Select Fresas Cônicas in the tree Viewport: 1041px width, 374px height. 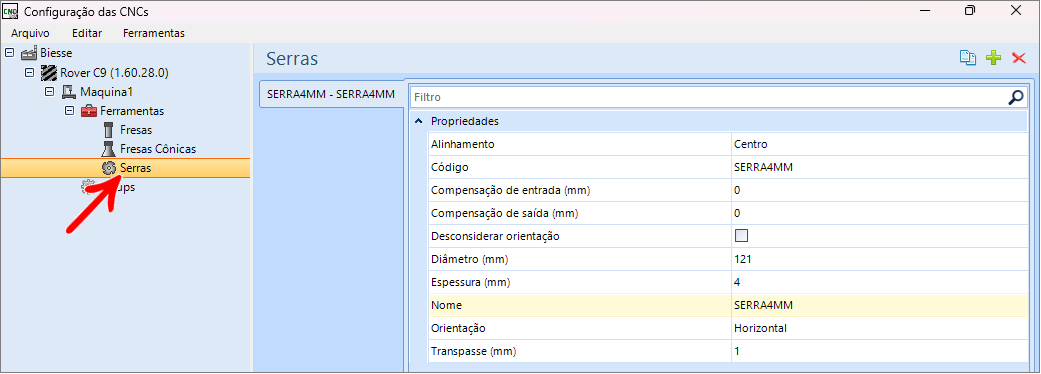coord(158,149)
